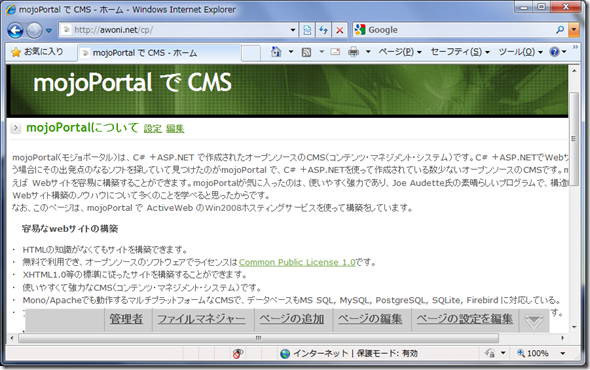Expand the feeds dropdown arrow

(x=321, y=52)
